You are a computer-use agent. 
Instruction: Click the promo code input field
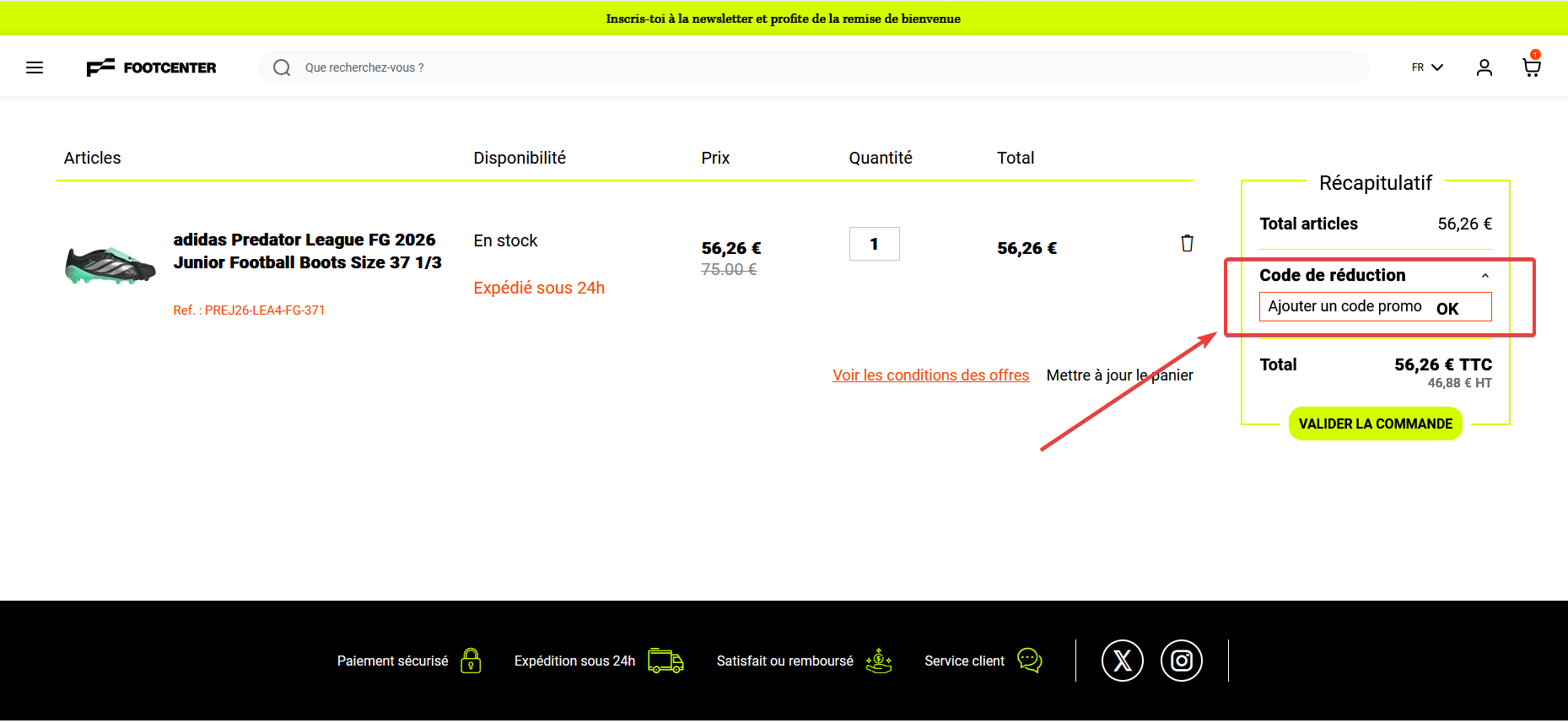click(x=1345, y=306)
